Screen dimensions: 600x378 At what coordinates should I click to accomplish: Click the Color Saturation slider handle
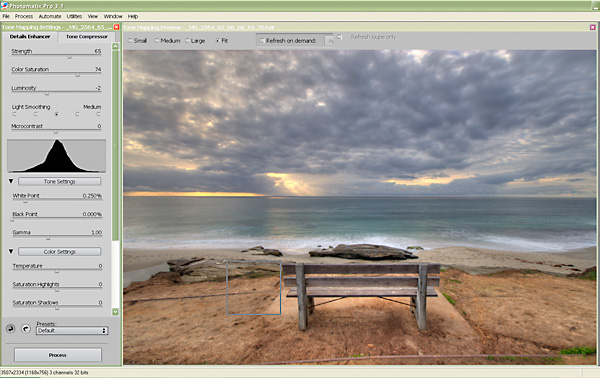[78, 75]
